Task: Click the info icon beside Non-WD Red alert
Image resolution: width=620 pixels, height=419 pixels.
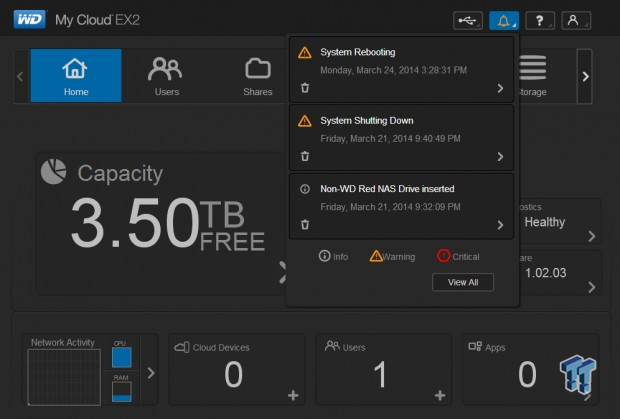Action: [305, 189]
